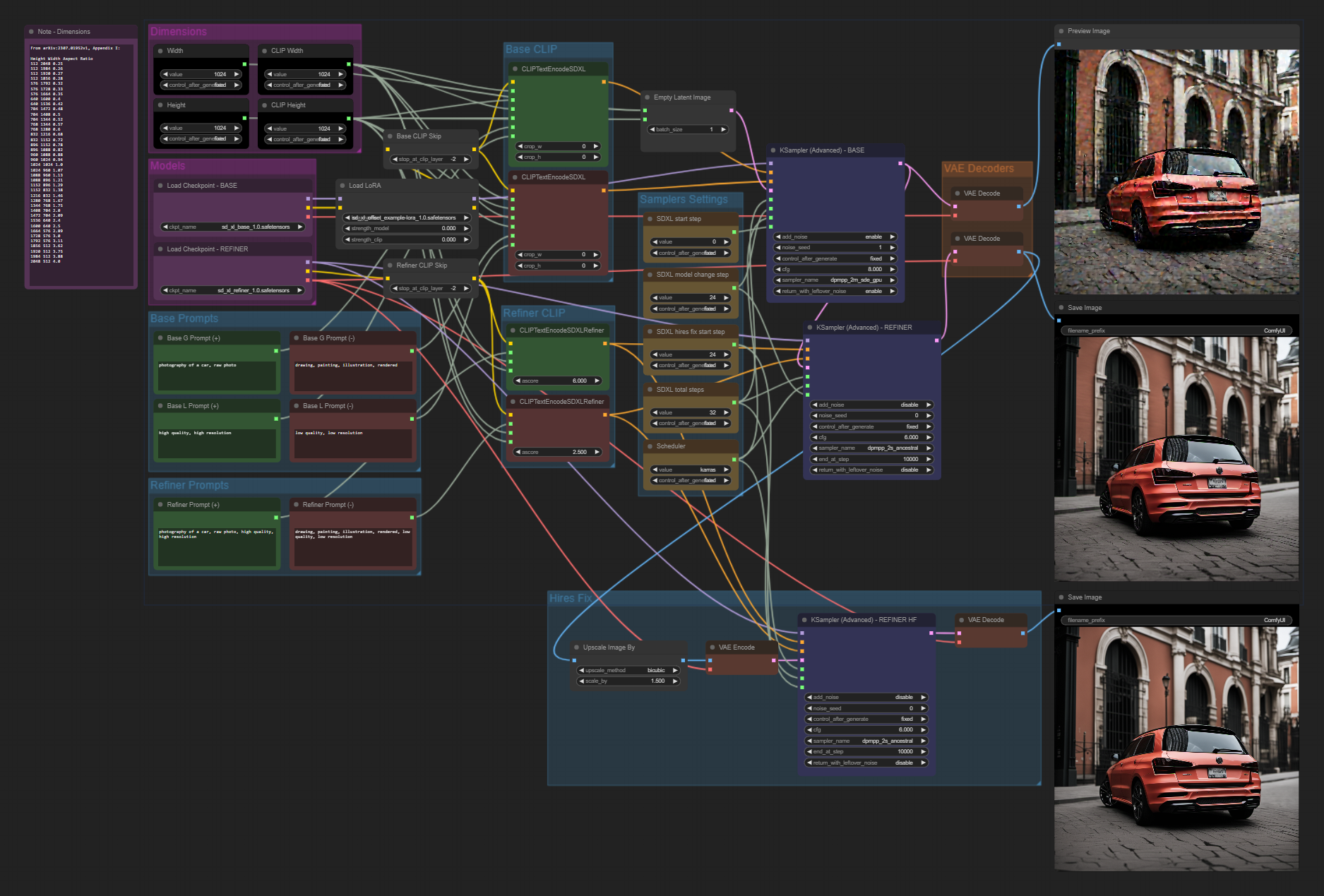Click the left arrow on the Width value field

[x=165, y=74]
